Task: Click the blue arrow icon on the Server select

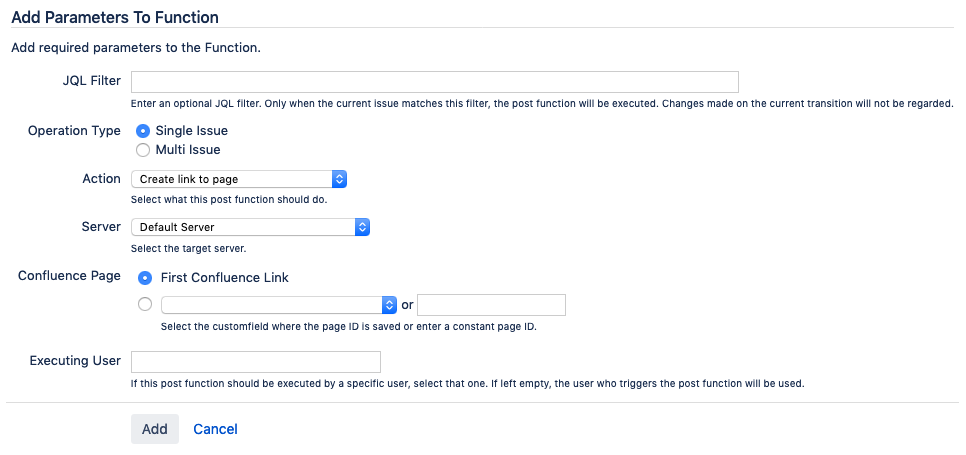Action: point(363,227)
